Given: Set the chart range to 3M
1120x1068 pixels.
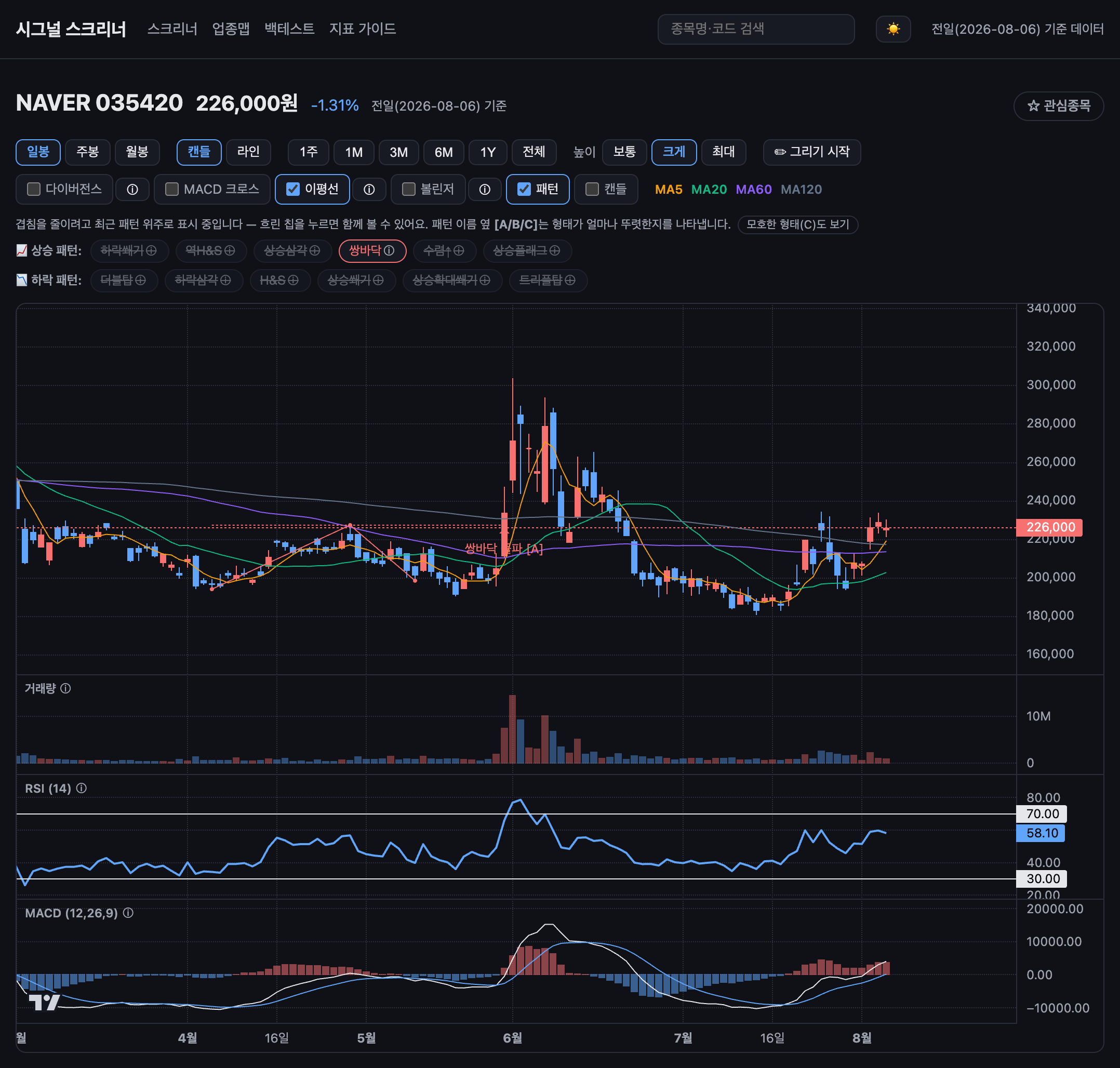Looking at the screenshot, I should pyautogui.click(x=398, y=152).
